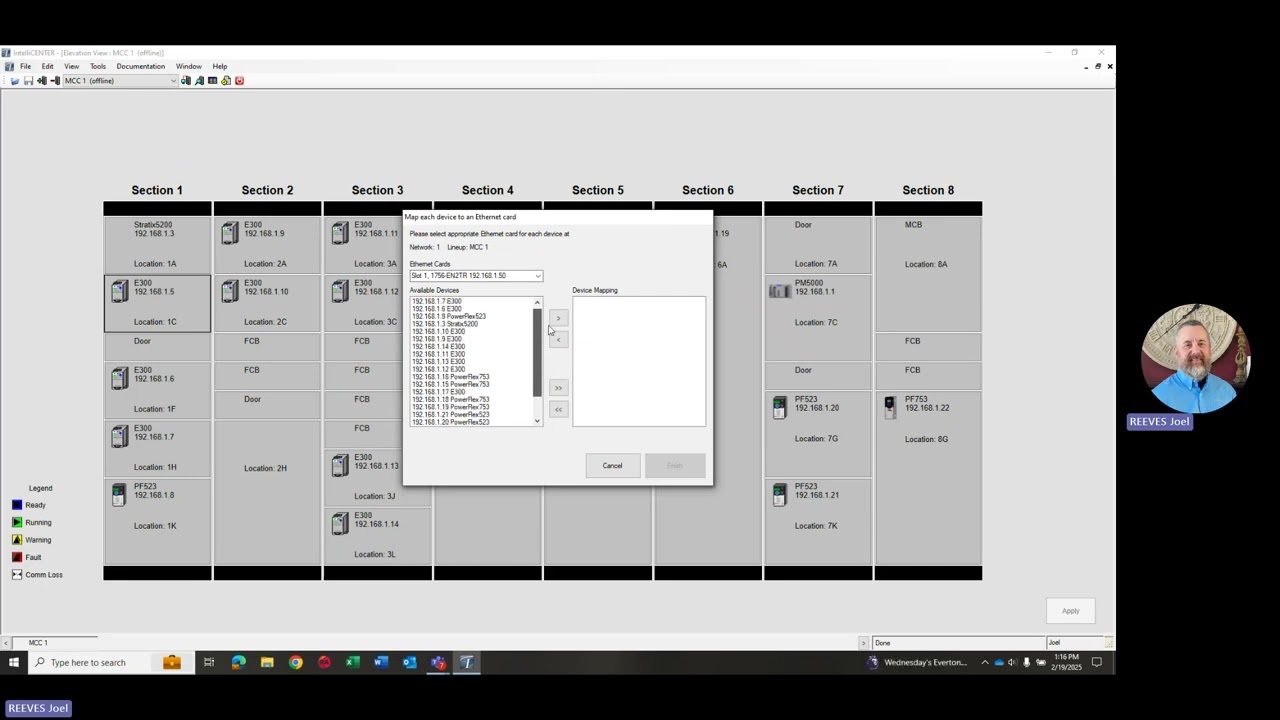Screen dimensions: 1280x720
Task: Select 192.168.1.20 PowerFlex523 in Available Devices
Action: coord(450,422)
